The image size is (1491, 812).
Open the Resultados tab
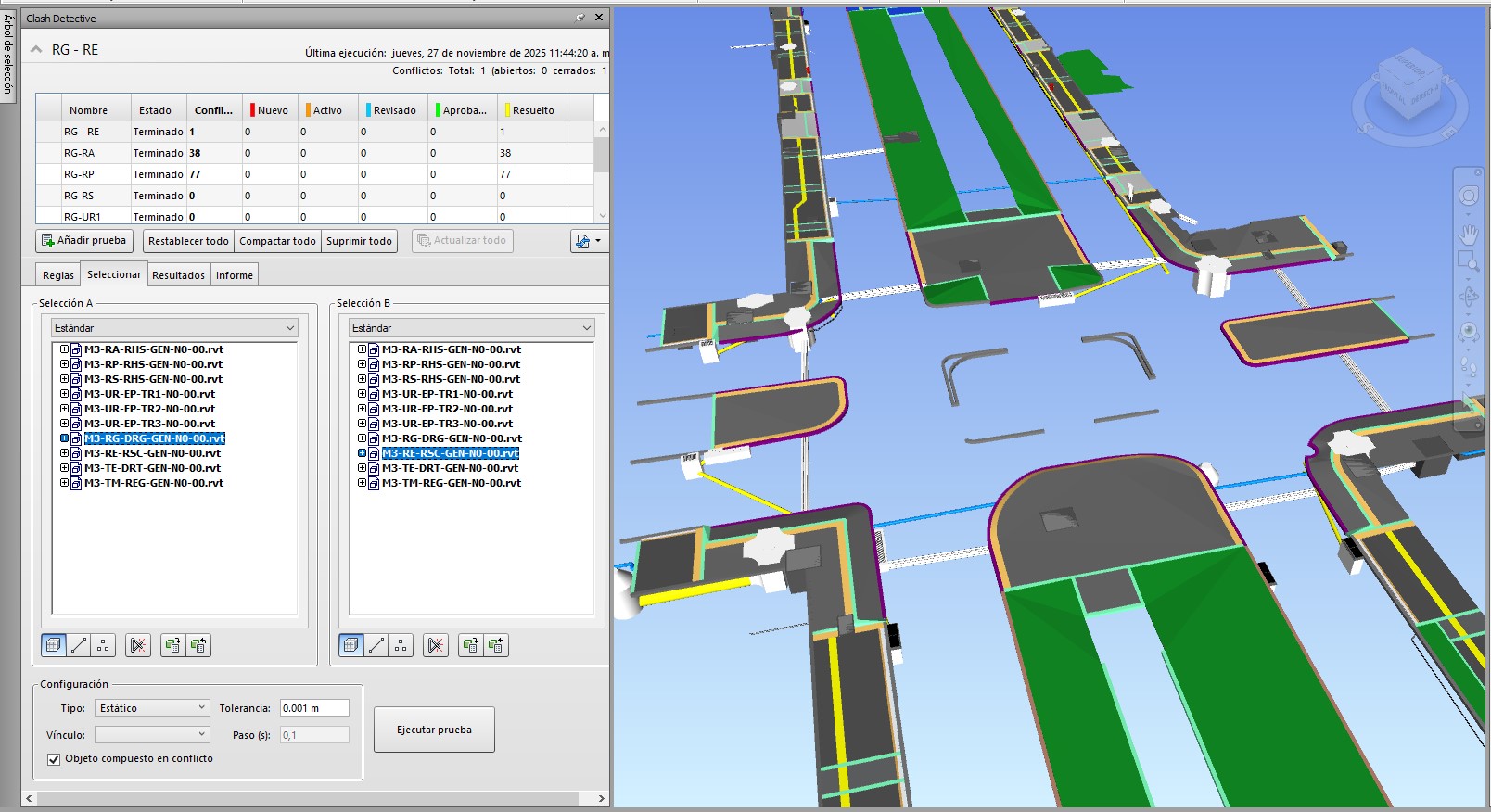(179, 275)
